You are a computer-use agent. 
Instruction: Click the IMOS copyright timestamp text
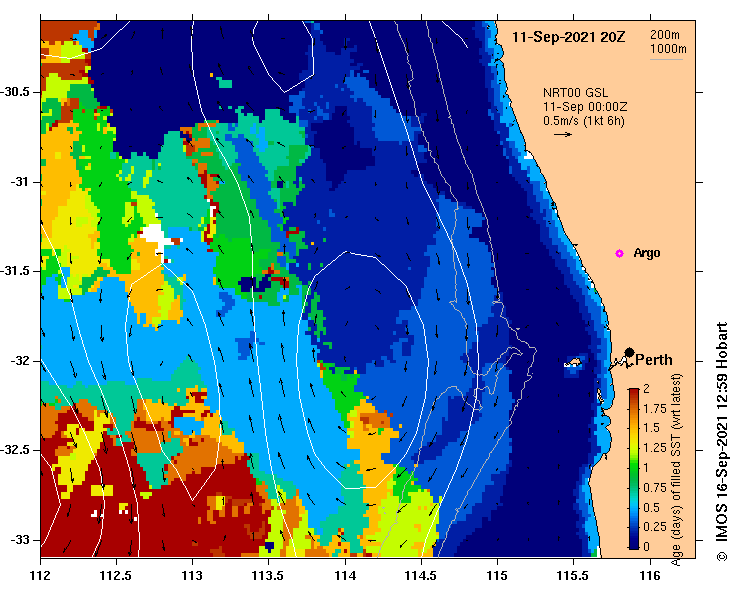click(722, 441)
